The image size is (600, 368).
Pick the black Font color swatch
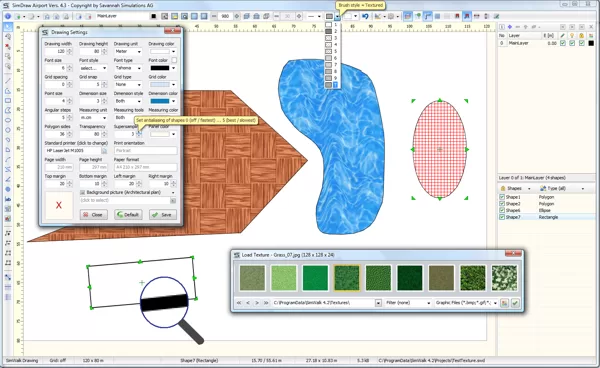[x=160, y=68]
